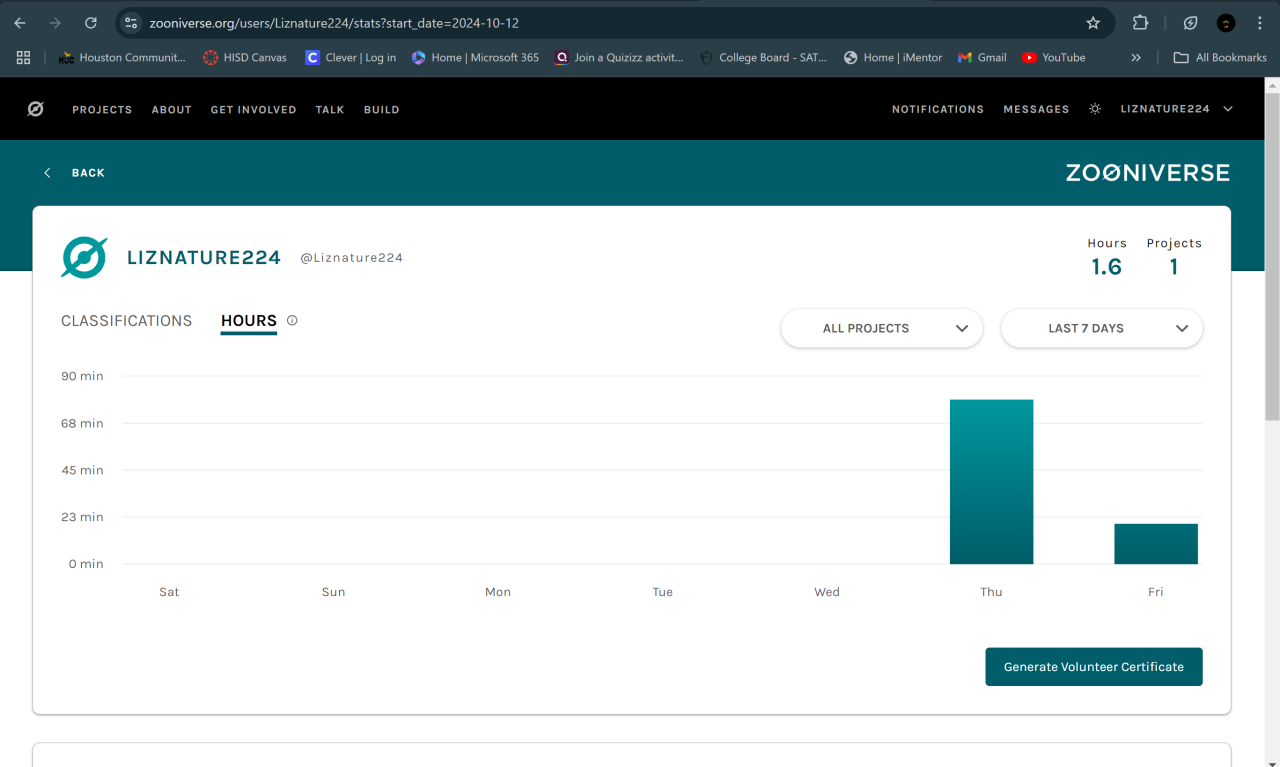Click the Chrome profile avatar

coord(1226,23)
